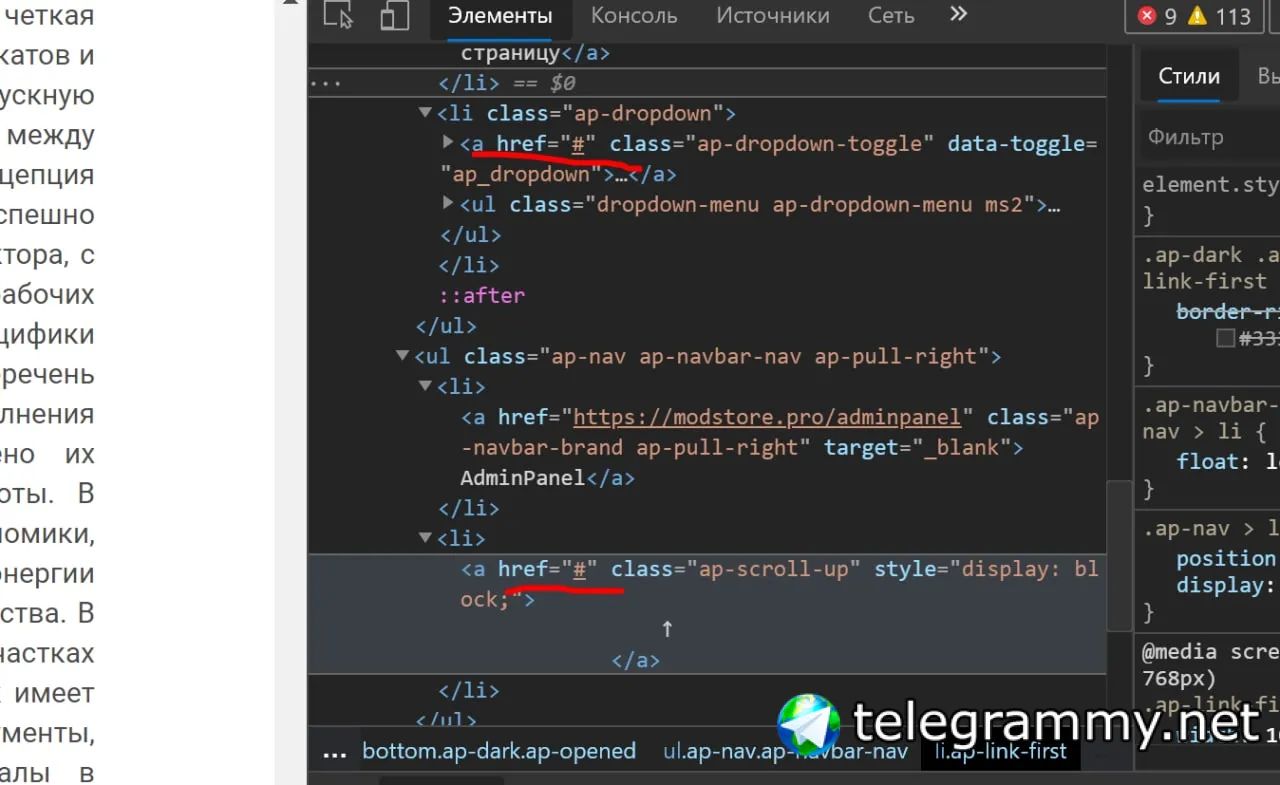1280x785 pixels.
Task: Click the @media screen rule text
Action: (1211, 665)
